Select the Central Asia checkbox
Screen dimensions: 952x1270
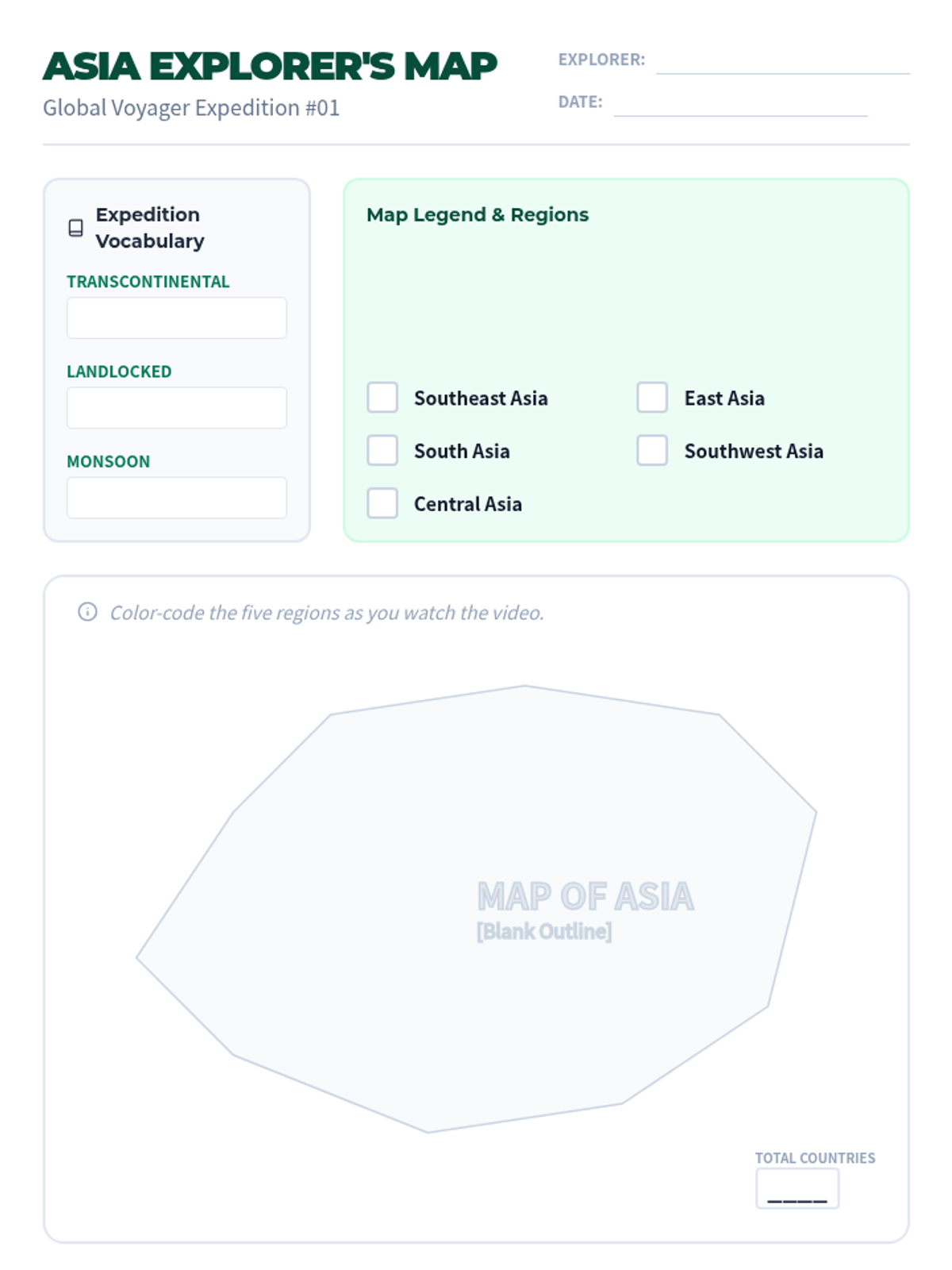[382, 503]
